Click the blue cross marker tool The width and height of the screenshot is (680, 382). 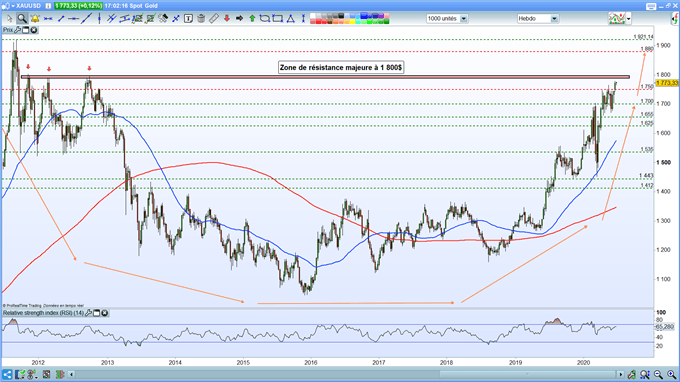[x=176, y=19]
